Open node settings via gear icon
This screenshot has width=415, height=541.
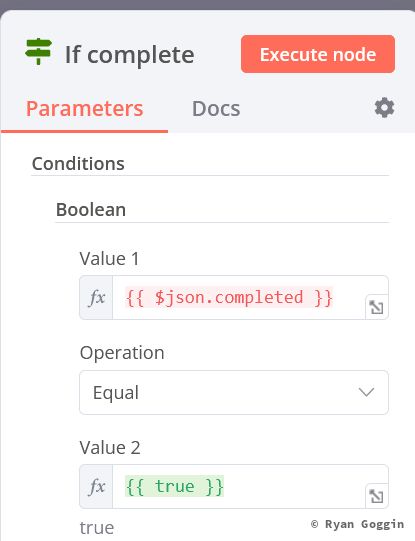coord(384,108)
